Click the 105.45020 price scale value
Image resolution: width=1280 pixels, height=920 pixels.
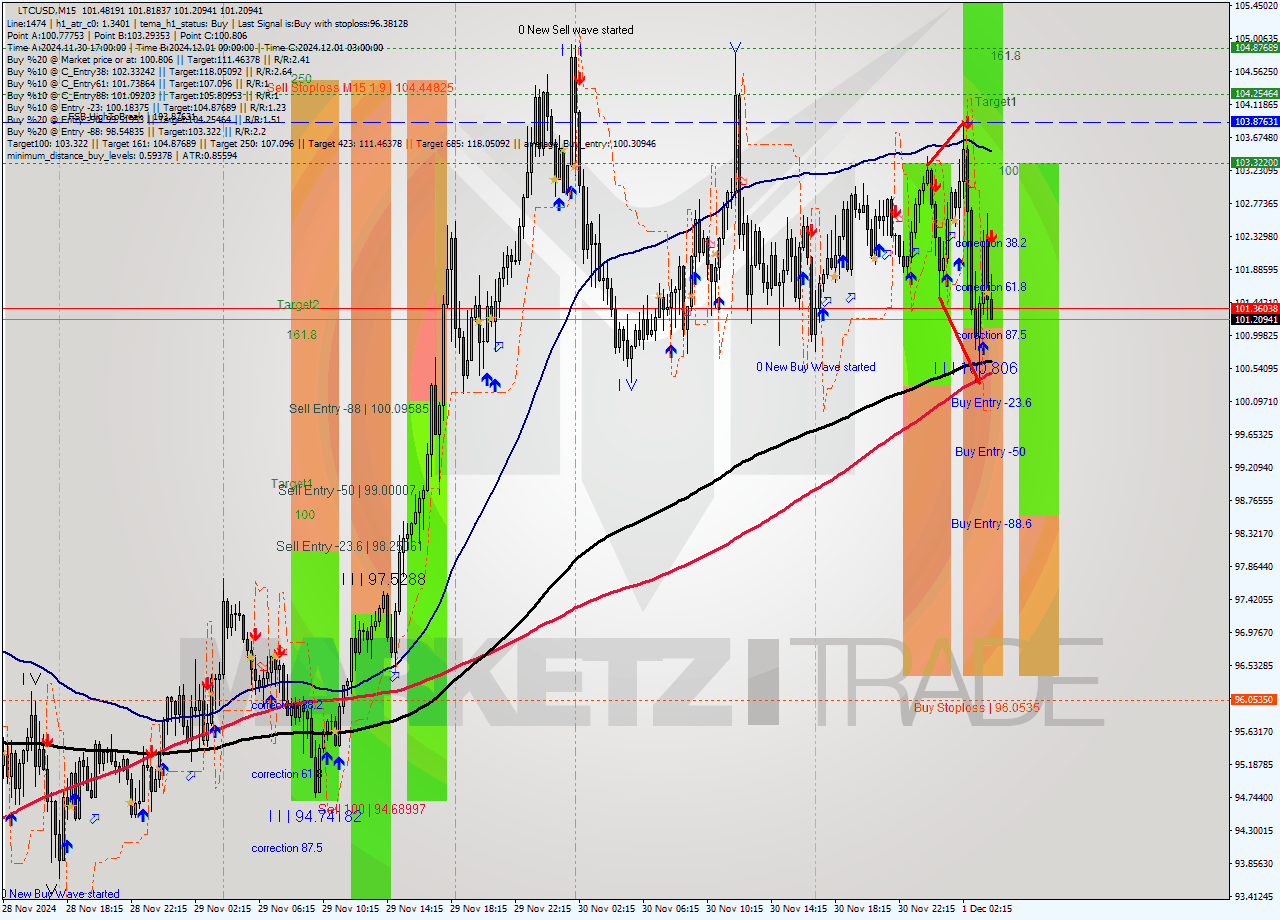point(1256,5)
